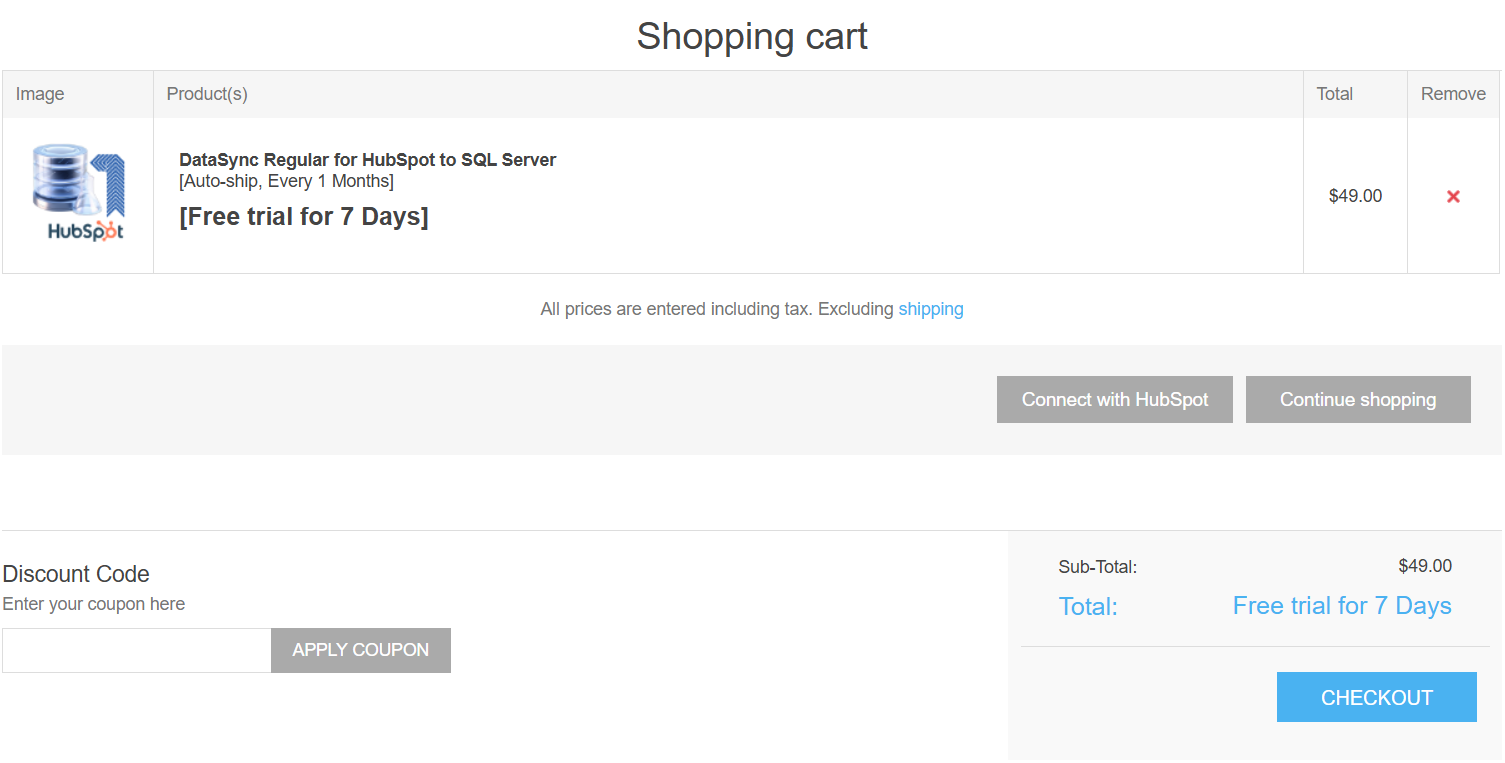Image resolution: width=1505 pixels, height=763 pixels.
Task: Click the Connect with HubSpot button
Action: coord(1115,400)
